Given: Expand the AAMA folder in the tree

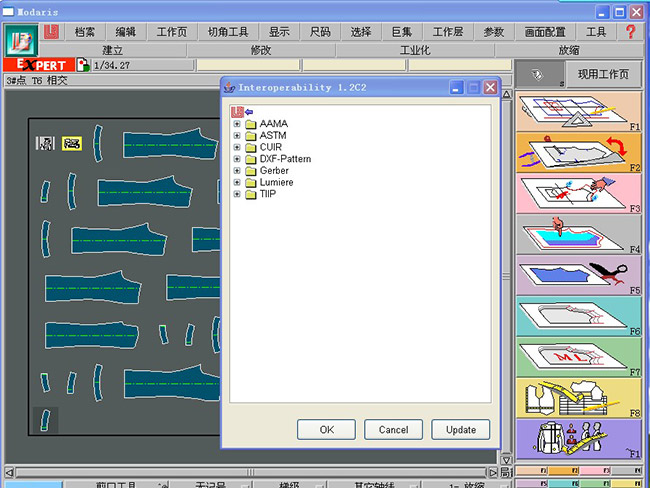Looking at the screenshot, I should (237, 124).
